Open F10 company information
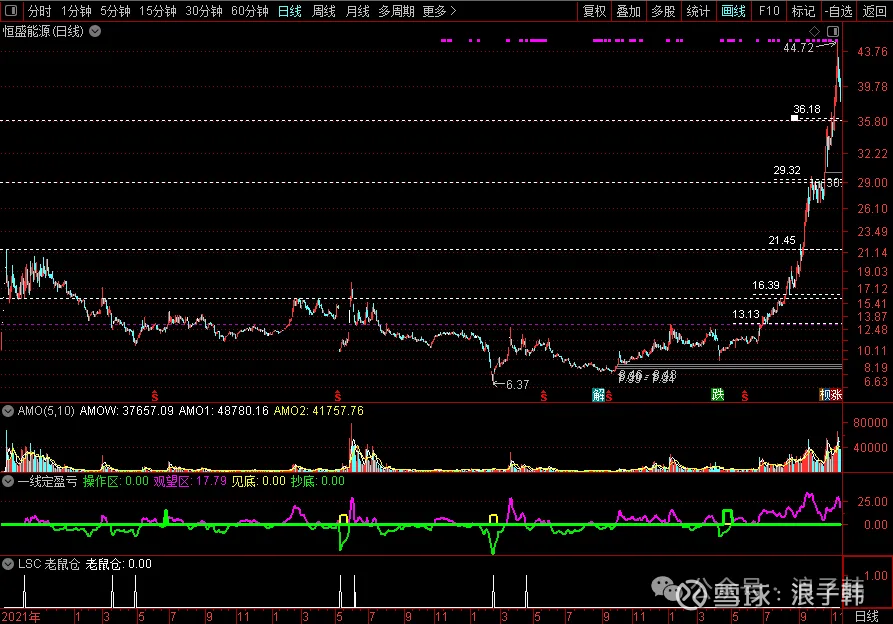Image resolution: width=893 pixels, height=624 pixels. click(769, 11)
